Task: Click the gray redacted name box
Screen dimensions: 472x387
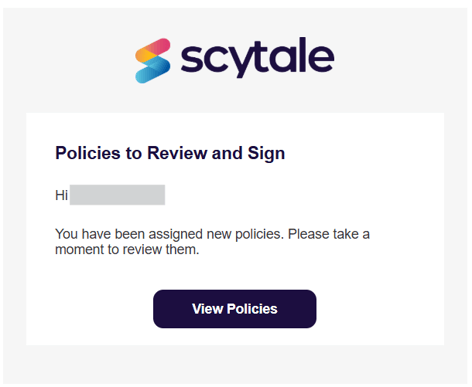Action: click(x=117, y=195)
